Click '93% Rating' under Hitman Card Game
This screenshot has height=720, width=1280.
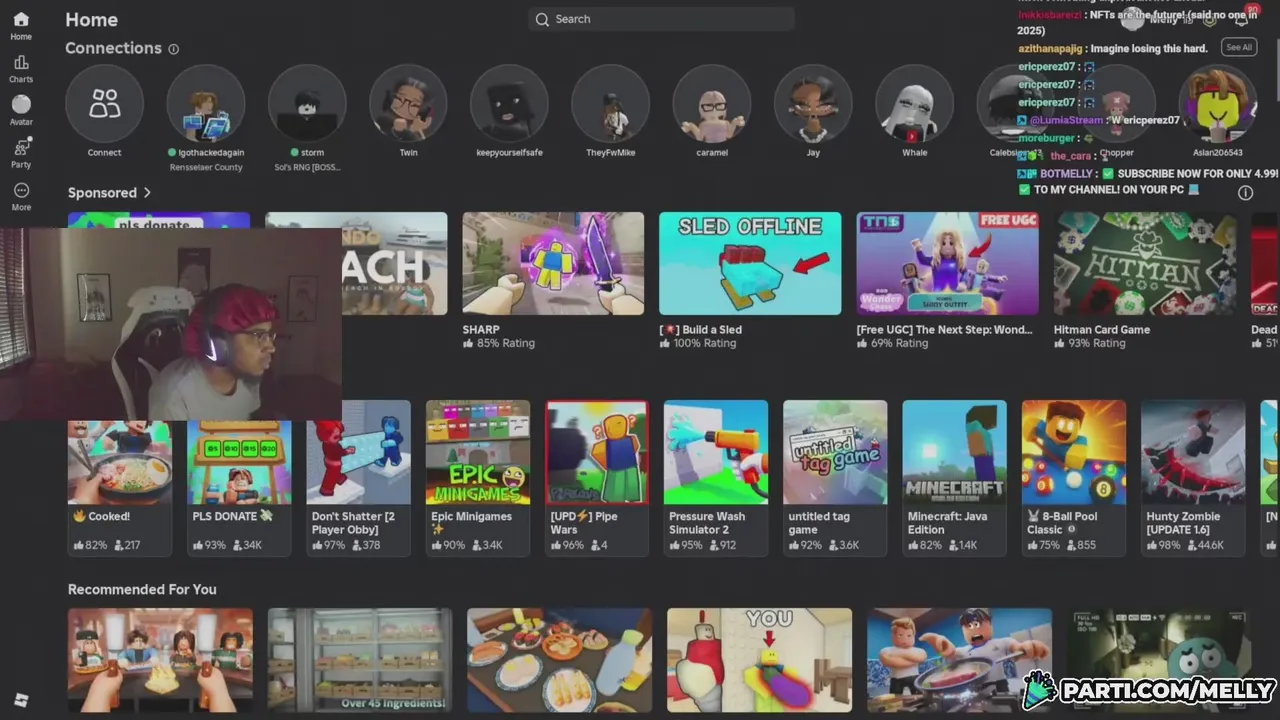(x=1097, y=343)
